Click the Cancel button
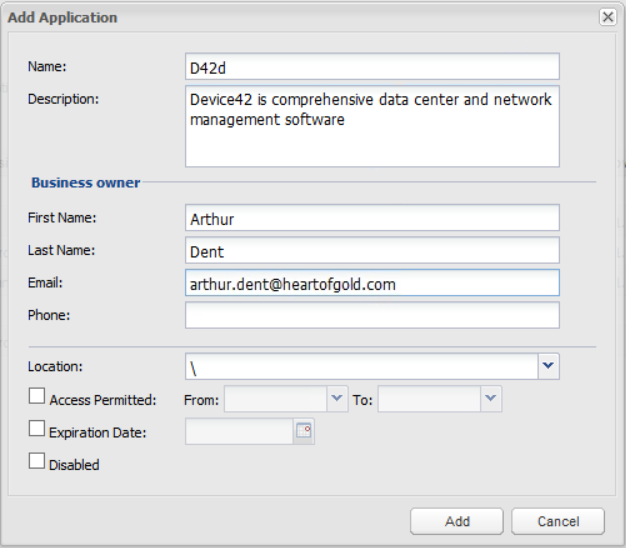Viewport: 626px width, 548px height. coord(558,521)
